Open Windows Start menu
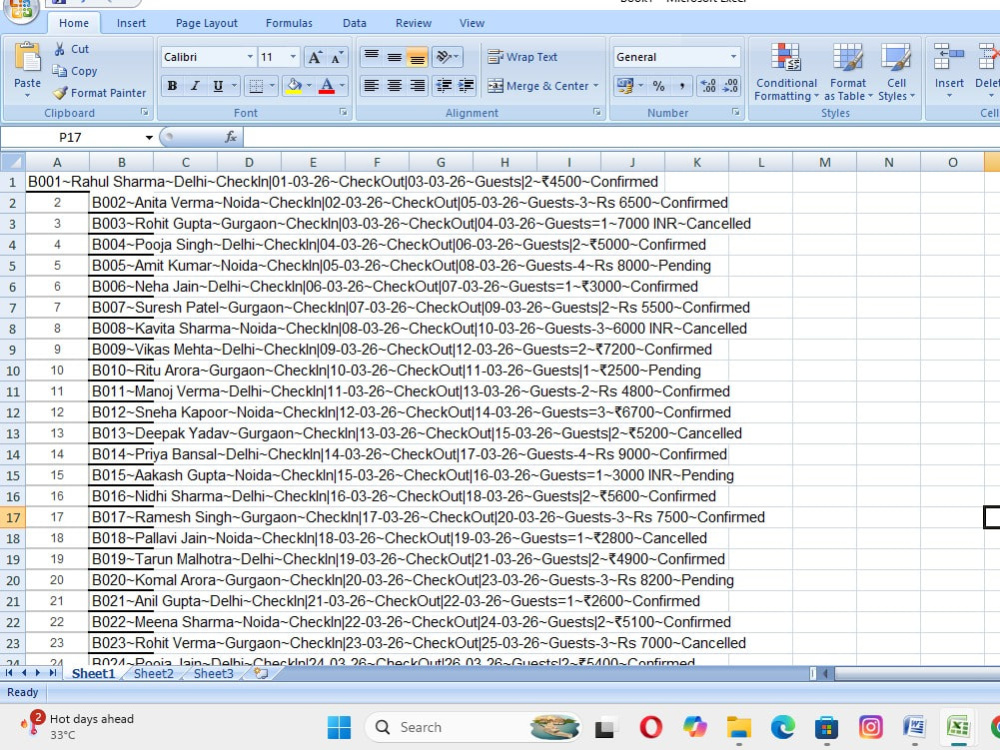This screenshot has height=750, width=1000. tap(339, 727)
